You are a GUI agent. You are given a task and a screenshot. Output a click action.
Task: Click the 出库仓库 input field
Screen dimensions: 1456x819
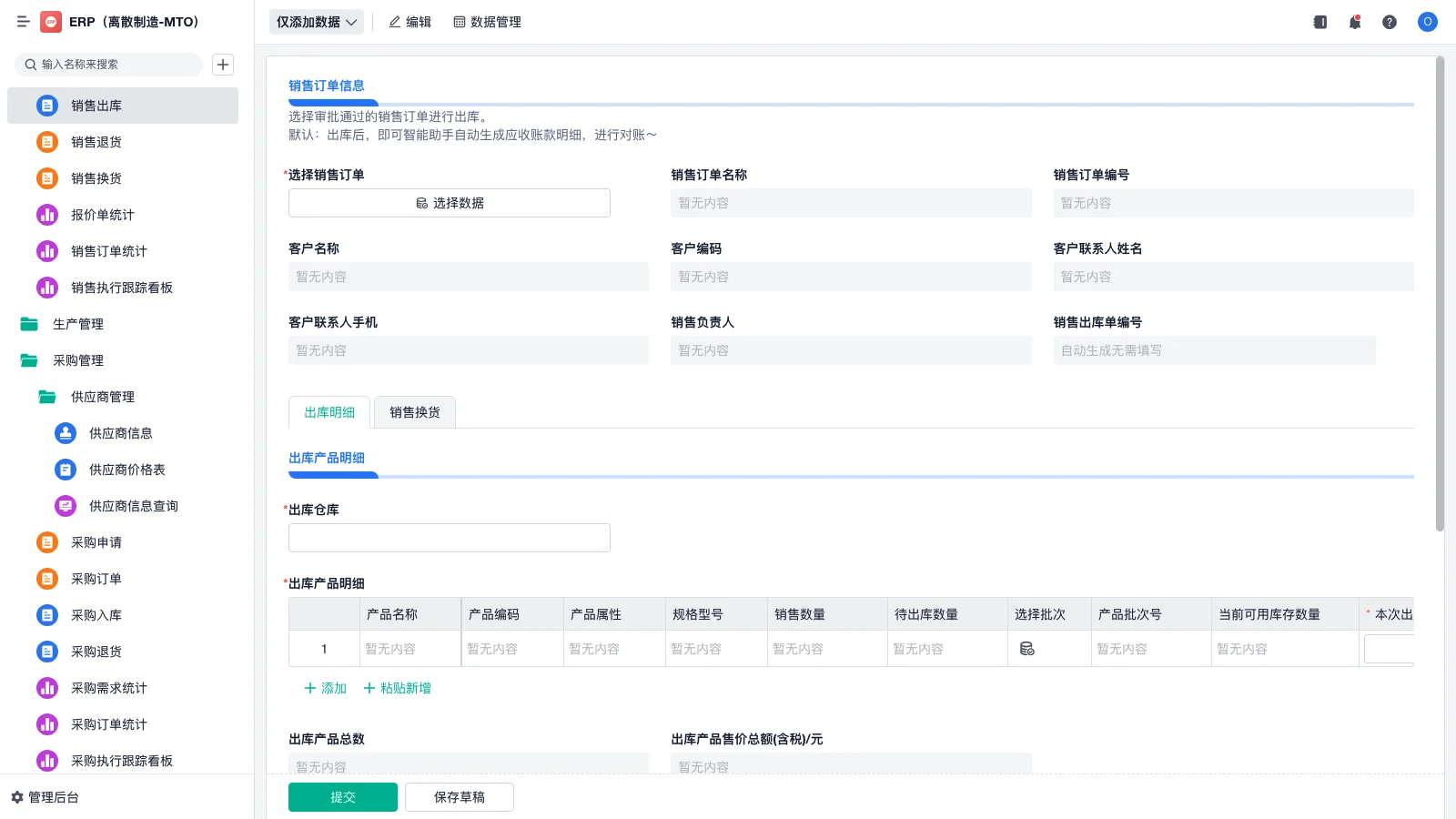click(x=449, y=537)
